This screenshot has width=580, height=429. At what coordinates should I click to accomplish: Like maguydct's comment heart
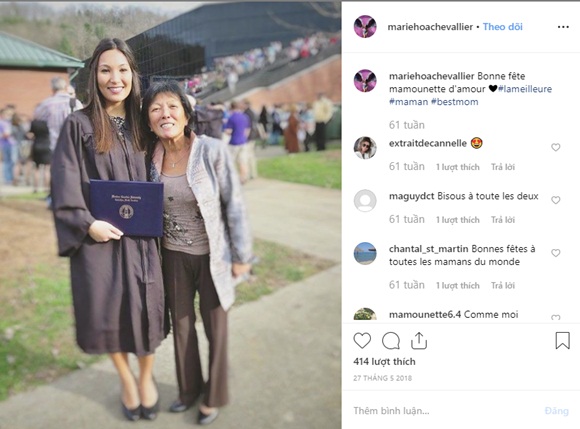[556, 200]
